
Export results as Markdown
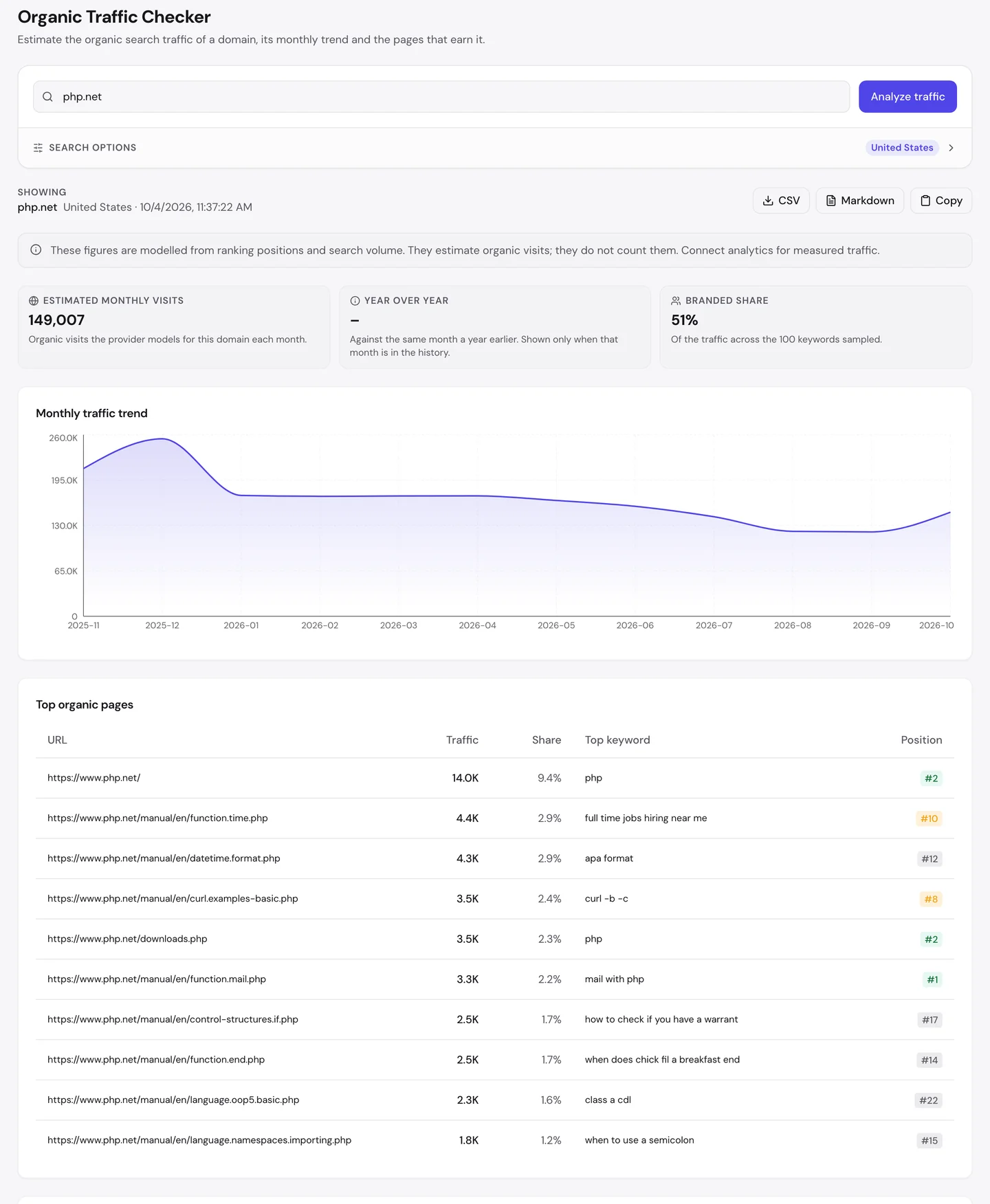point(859,201)
